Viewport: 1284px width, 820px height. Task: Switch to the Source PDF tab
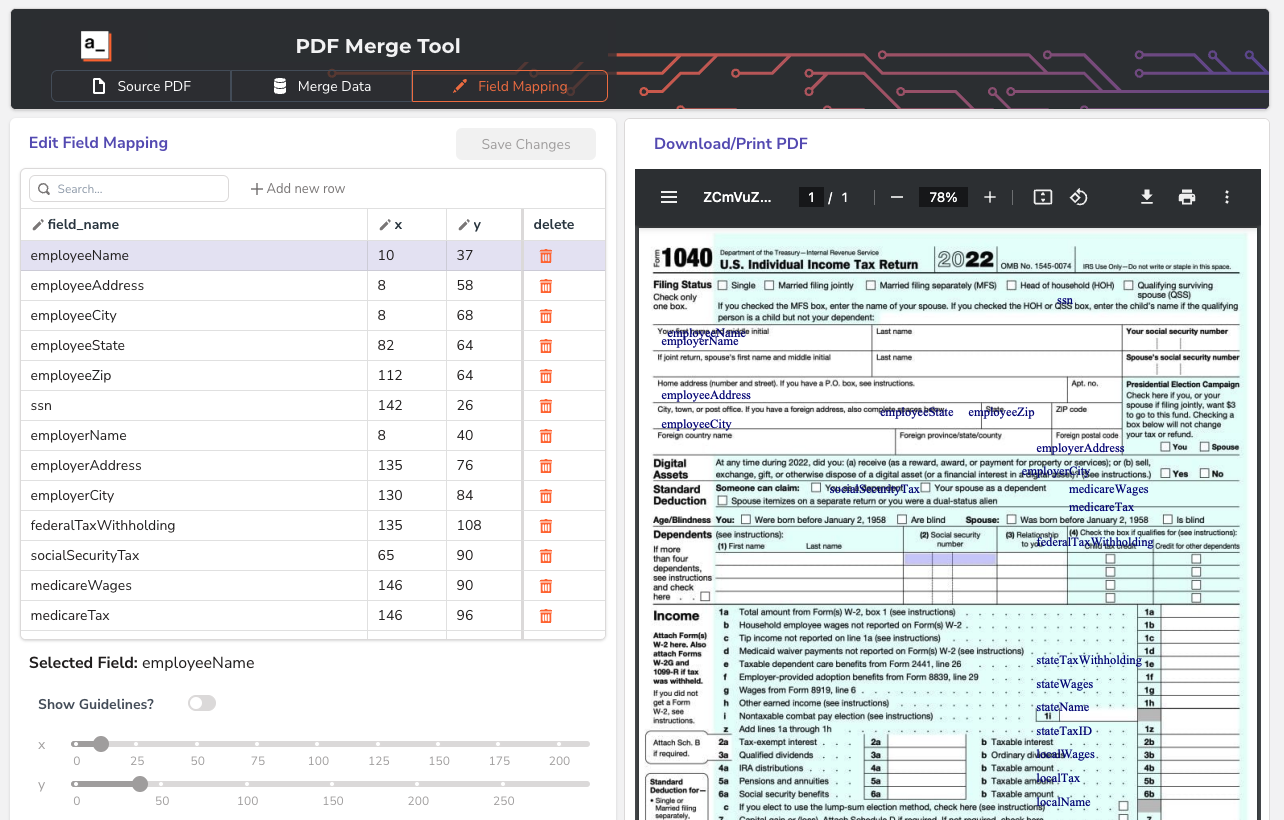(141, 86)
